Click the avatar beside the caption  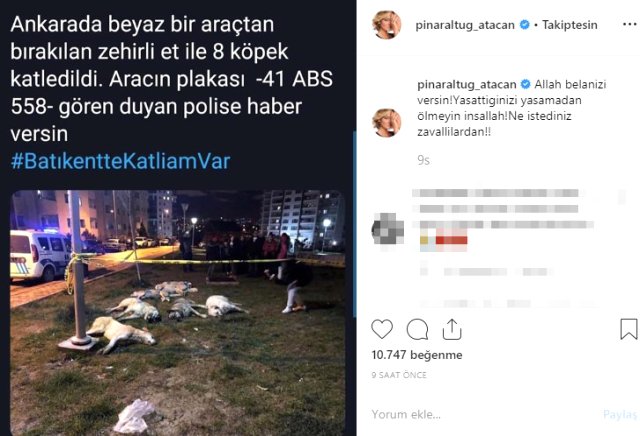(387, 122)
